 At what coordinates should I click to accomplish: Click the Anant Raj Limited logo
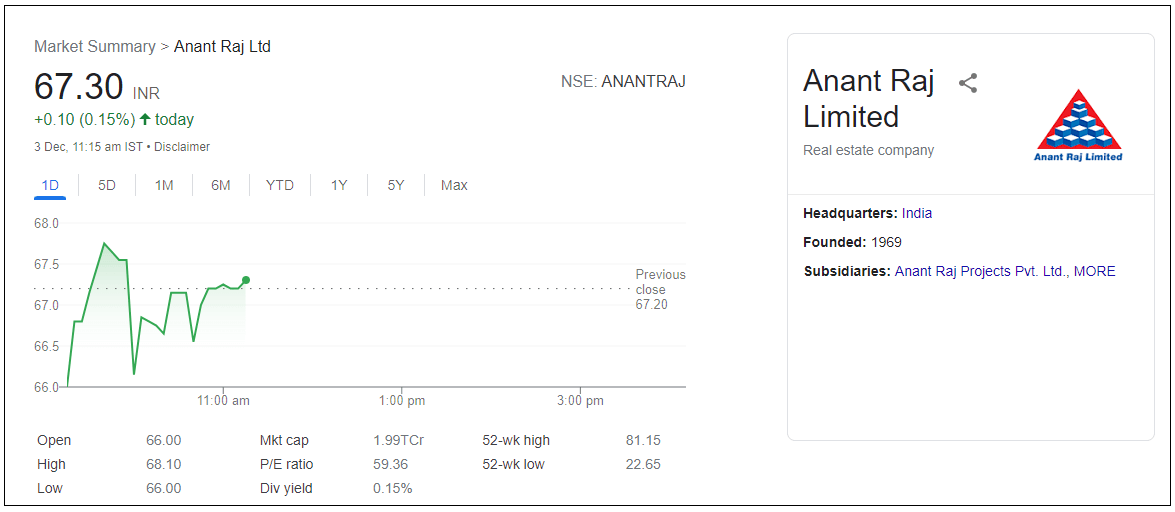(1078, 125)
